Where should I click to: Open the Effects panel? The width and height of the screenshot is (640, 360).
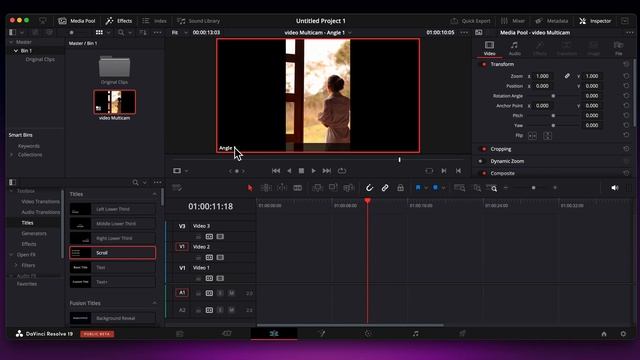pyautogui.click(x=119, y=21)
